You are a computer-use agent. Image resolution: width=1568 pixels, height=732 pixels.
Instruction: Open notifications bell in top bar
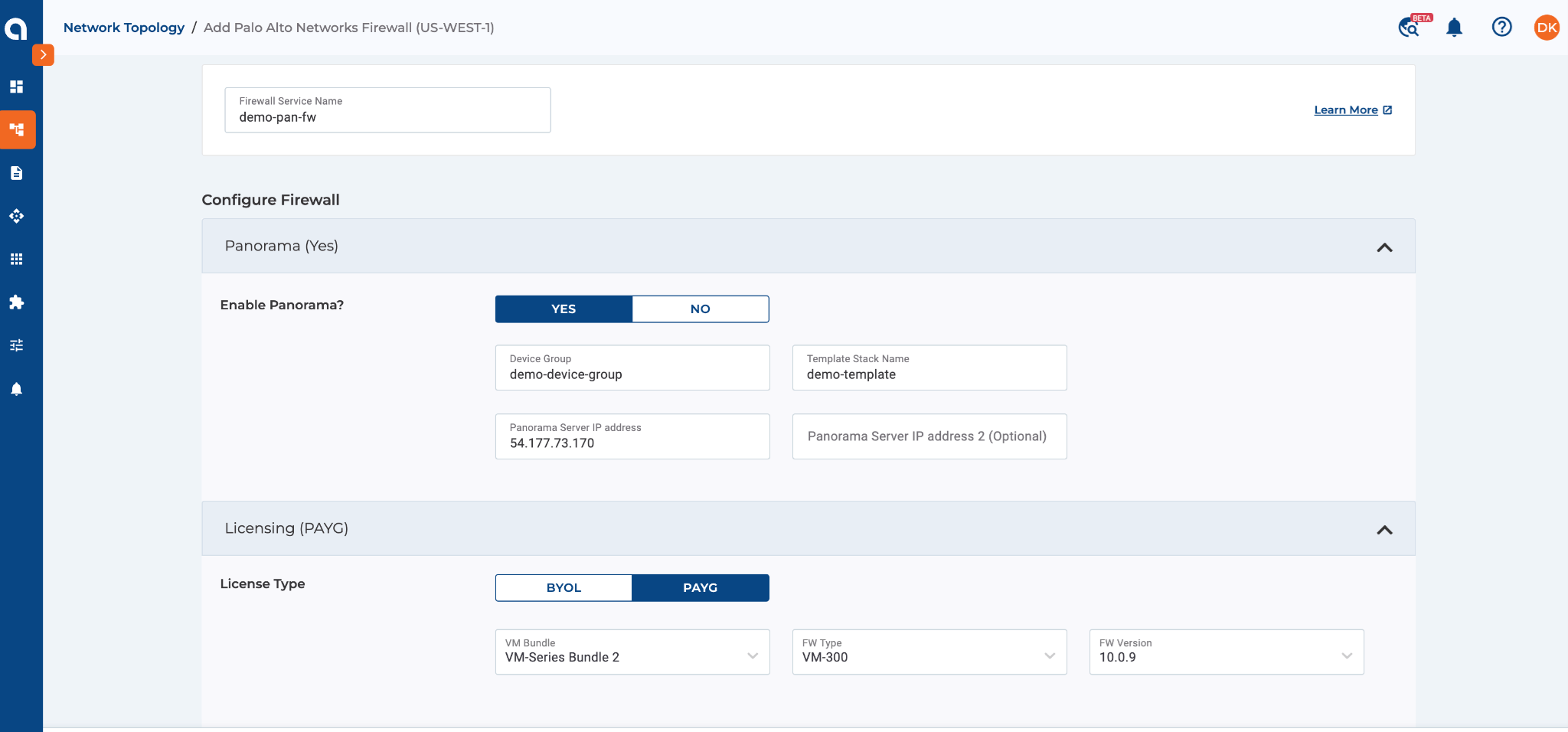coord(1454,28)
